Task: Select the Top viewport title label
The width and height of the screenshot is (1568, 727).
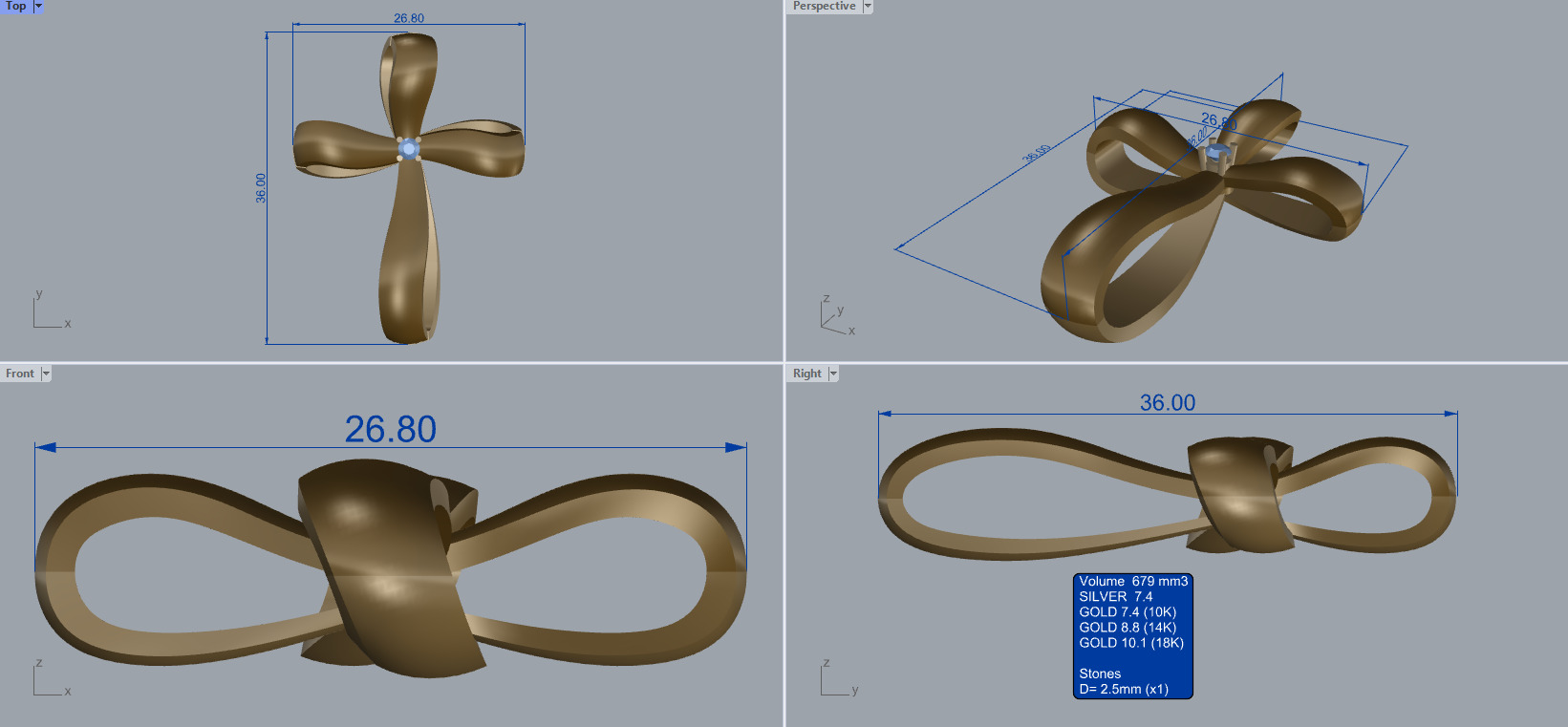Action: click(16, 6)
